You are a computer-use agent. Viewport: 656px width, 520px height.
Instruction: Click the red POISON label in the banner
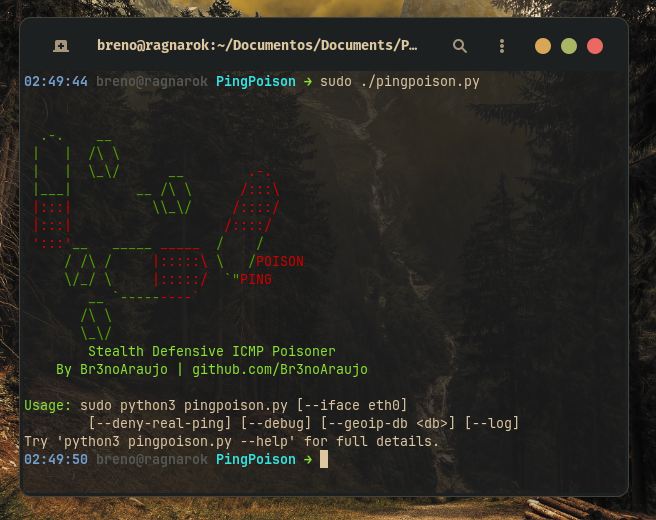click(280, 261)
